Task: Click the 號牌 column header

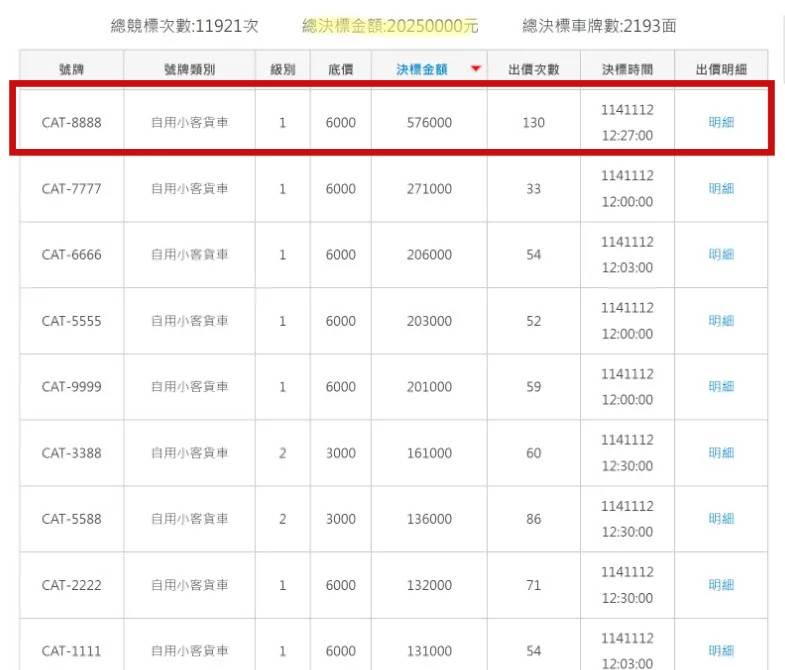Action: [71, 69]
